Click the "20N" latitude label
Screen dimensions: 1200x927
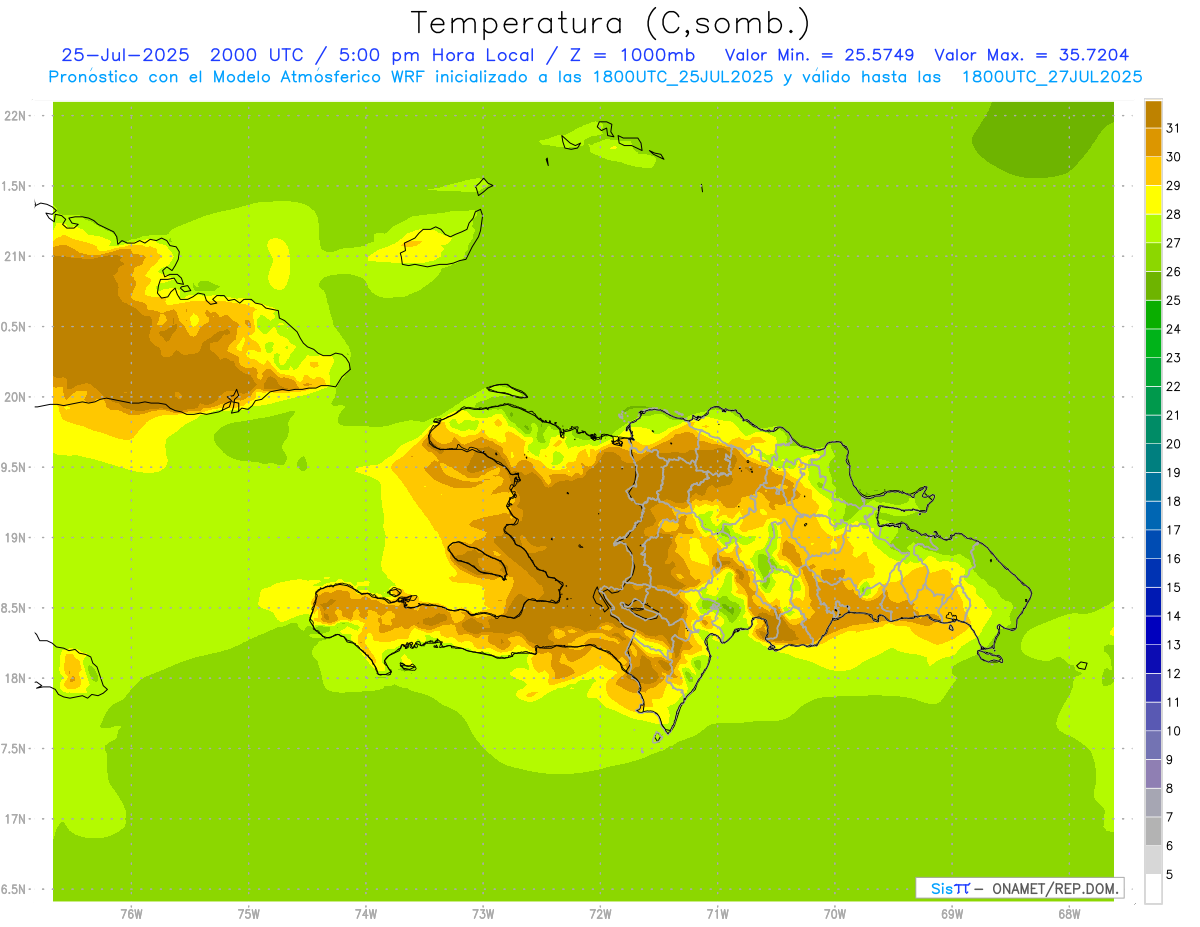(15, 397)
